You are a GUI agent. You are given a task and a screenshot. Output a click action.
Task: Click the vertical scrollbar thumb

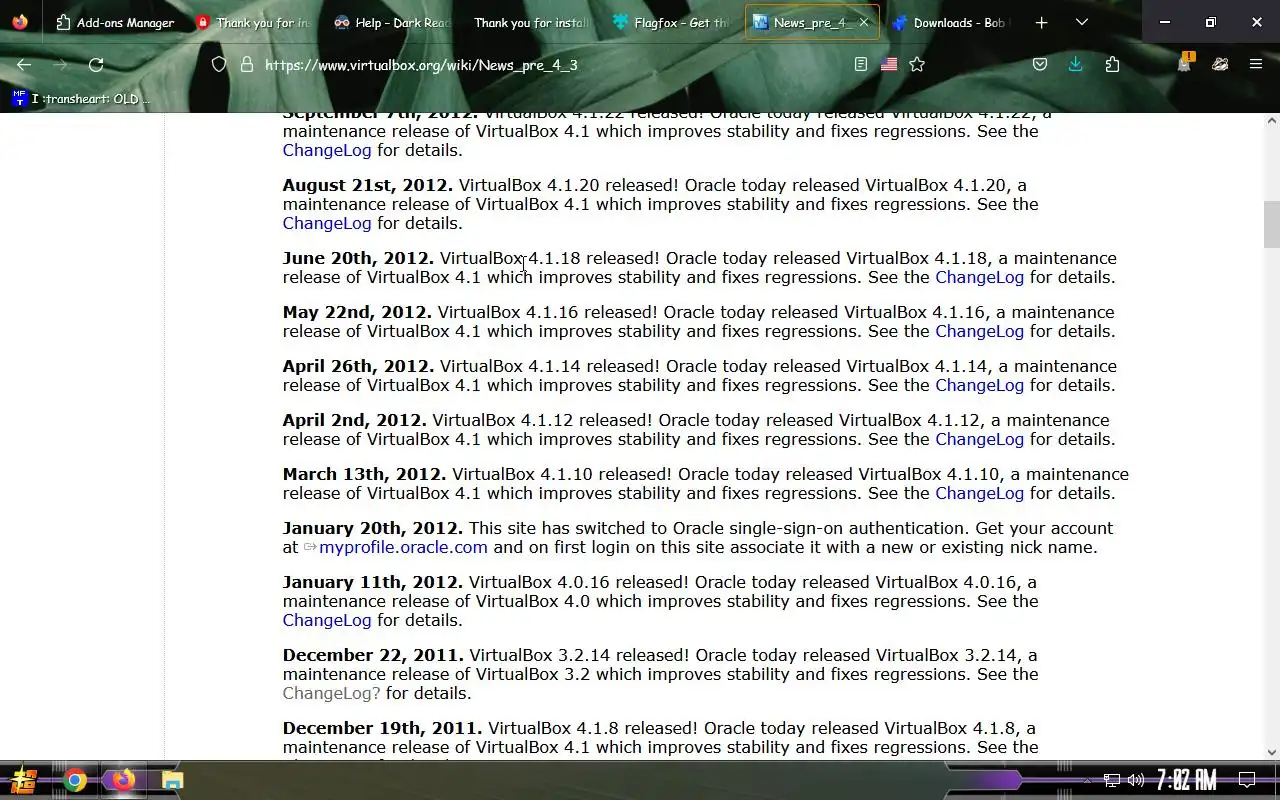click(1272, 224)
